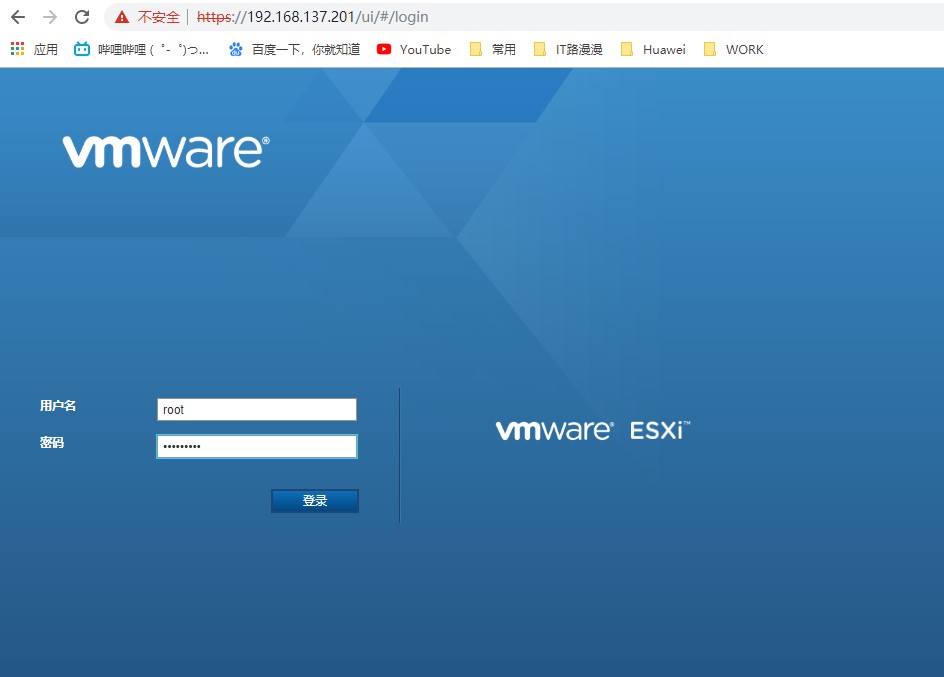Screen dimensions: 944x677
Task: Click the VMware ESXi logo
Action: 592,429
